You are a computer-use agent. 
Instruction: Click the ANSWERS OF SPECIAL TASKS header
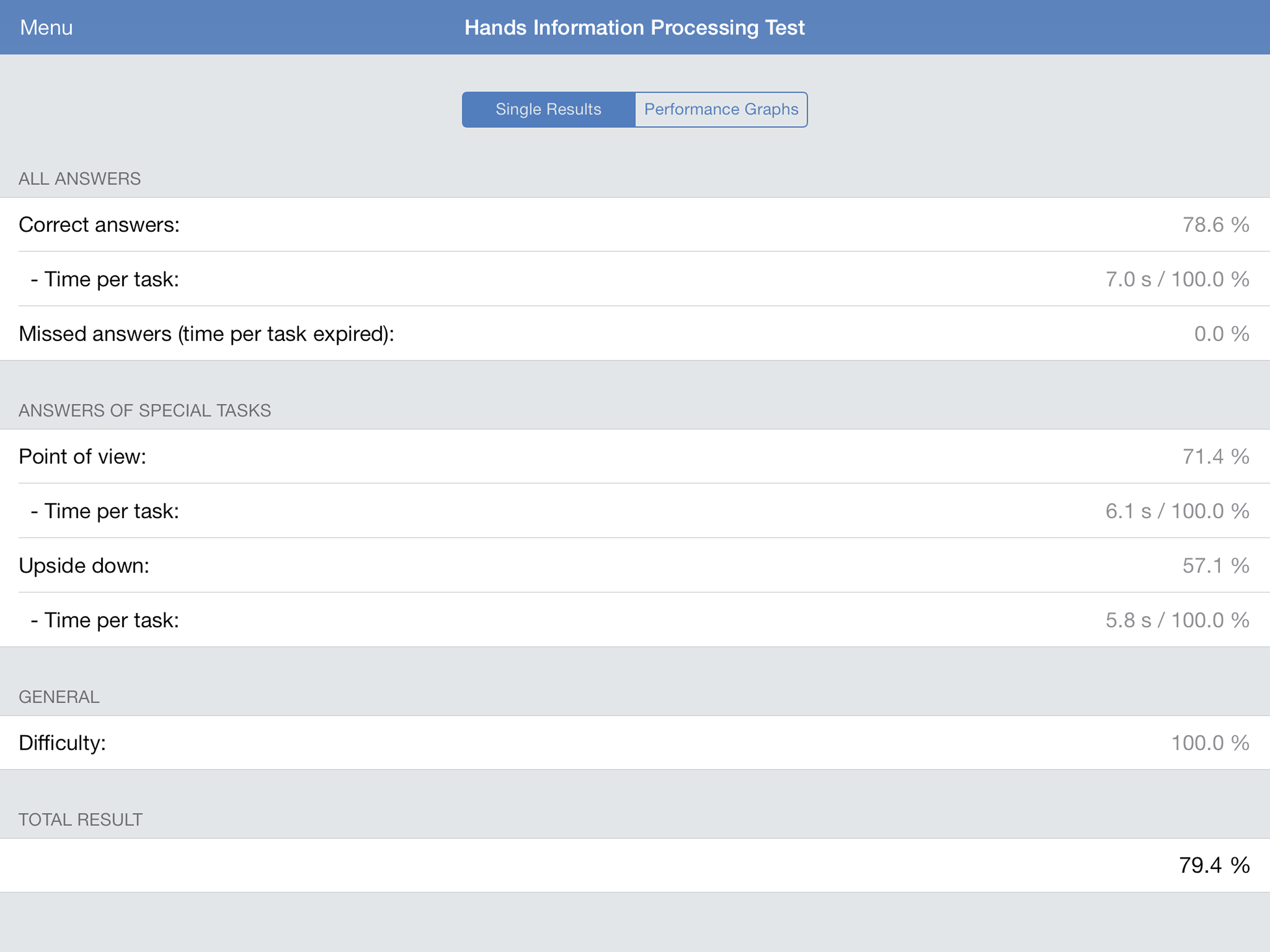145,410
